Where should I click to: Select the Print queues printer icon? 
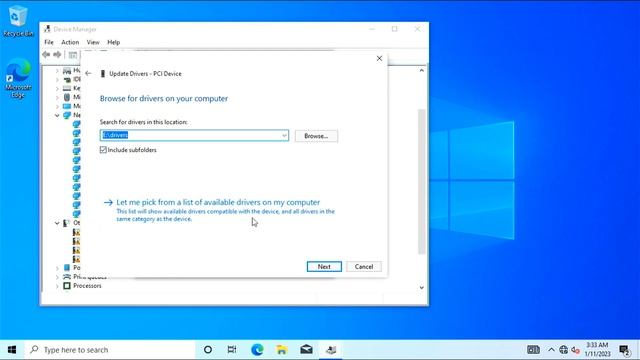67,277
